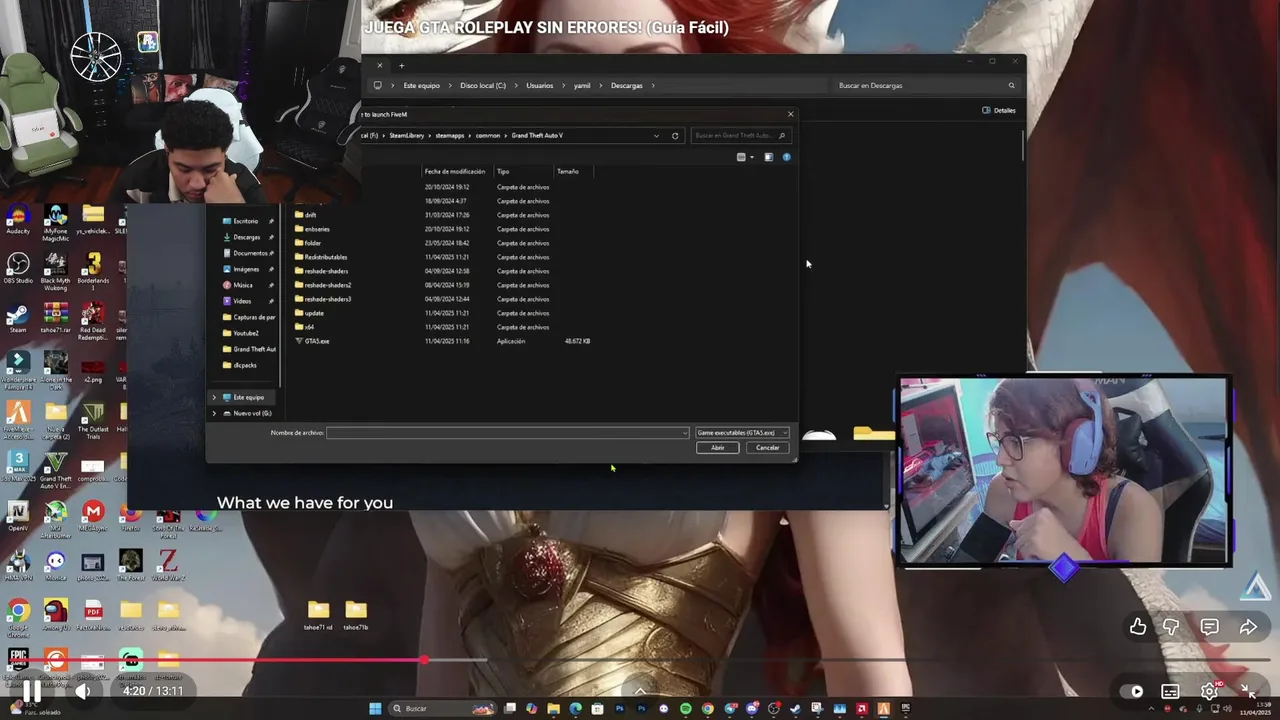1280x720 pixels.
Task: Open Google Chrome desktop icon
Action: coord(18,615)
